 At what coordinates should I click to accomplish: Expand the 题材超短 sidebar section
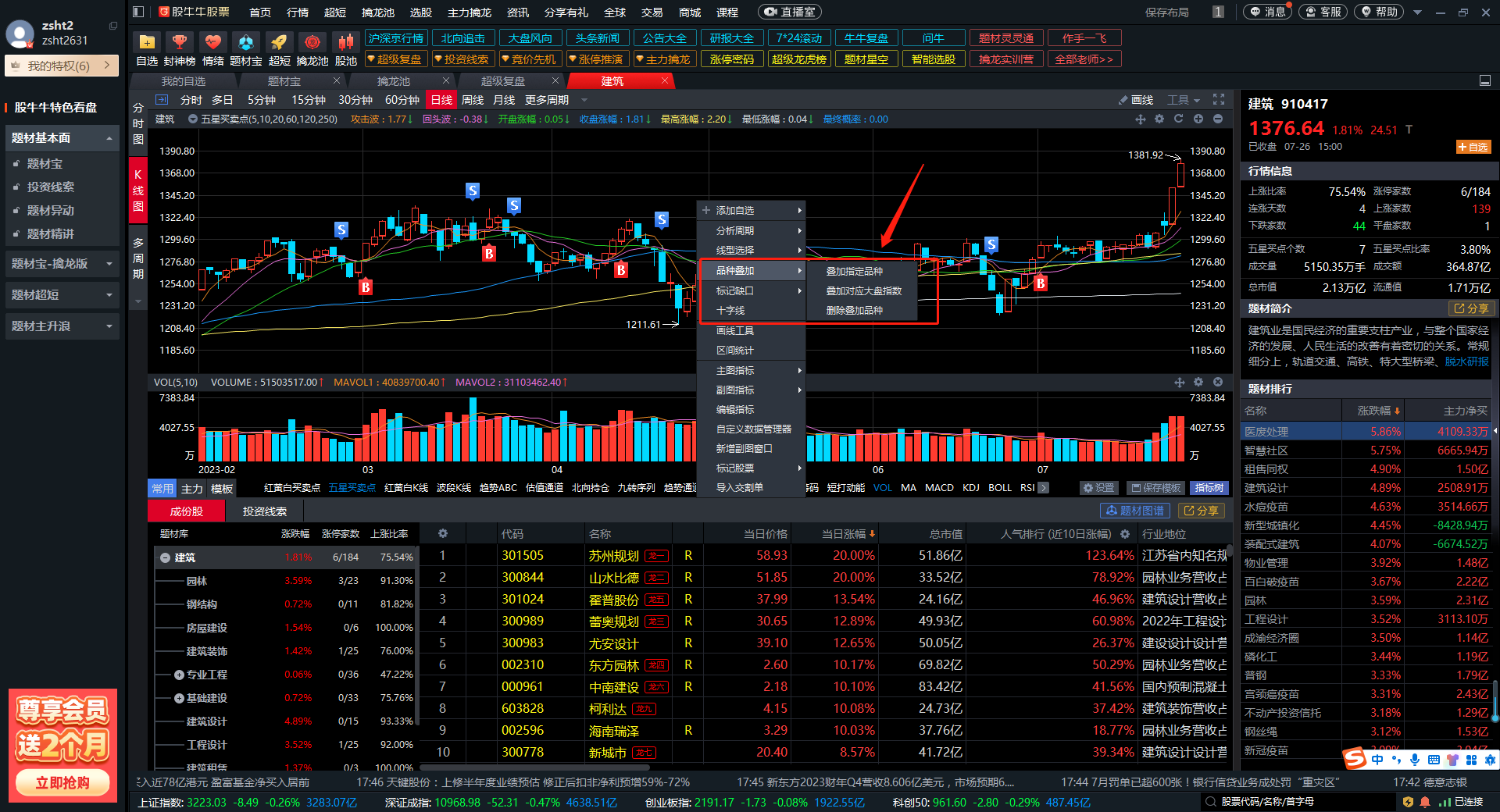click(62, 295)
